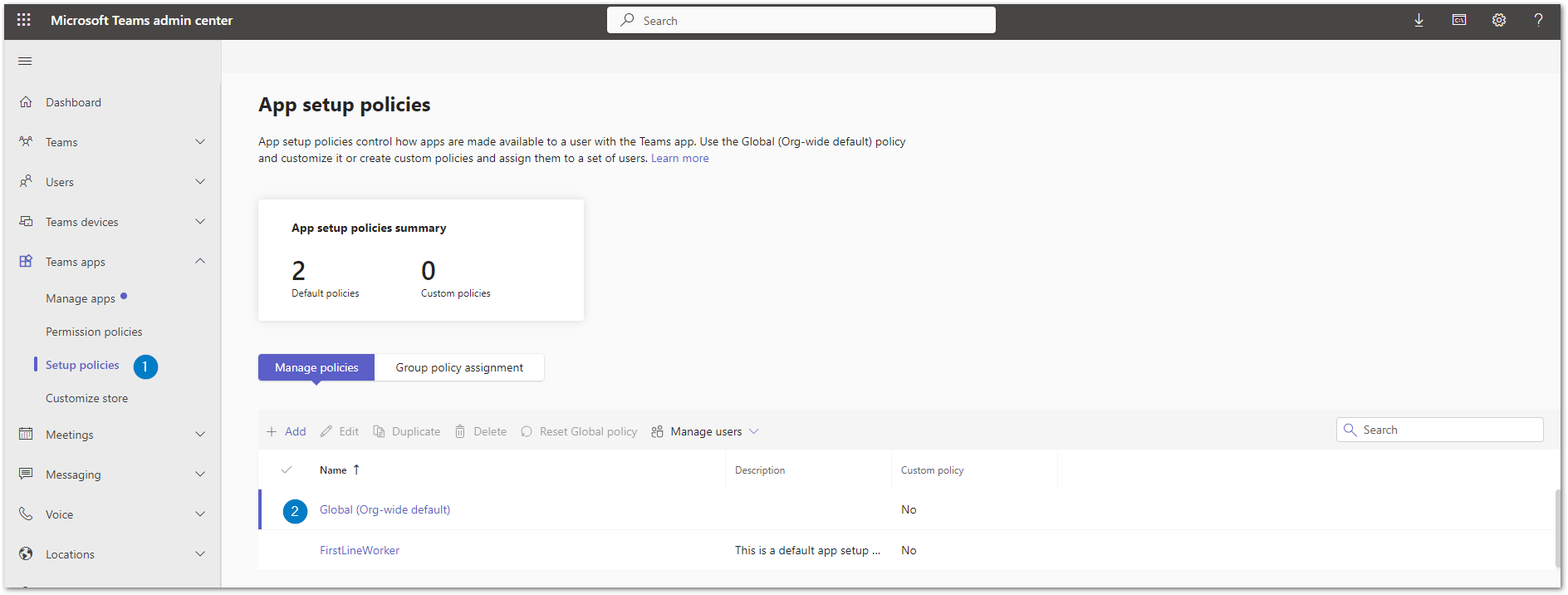Open Cloud Shell icon in header

click(x=1459, y=20)
